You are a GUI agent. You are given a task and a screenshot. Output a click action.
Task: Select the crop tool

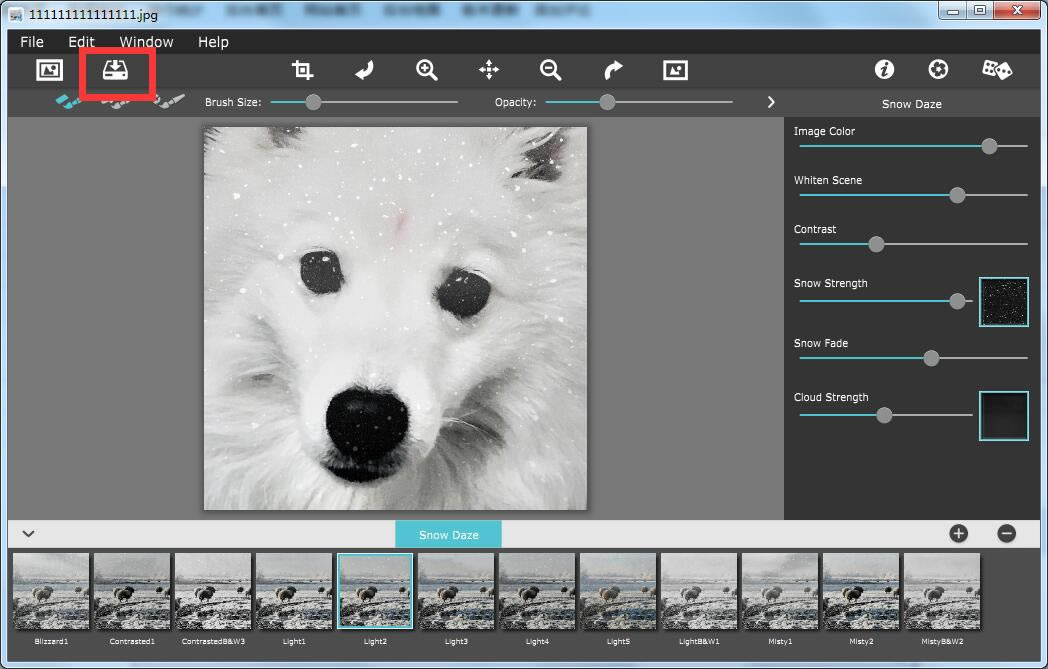tap(302, 70)
